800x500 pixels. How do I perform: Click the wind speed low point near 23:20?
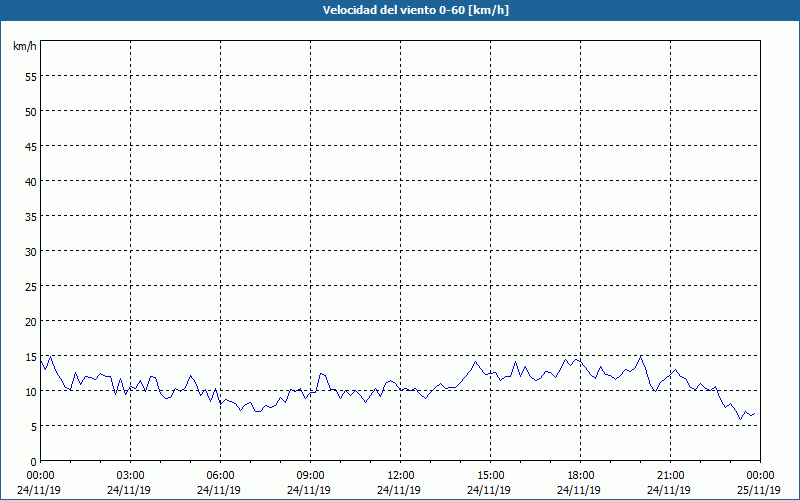pyautogui.click(x=741, y=419)
